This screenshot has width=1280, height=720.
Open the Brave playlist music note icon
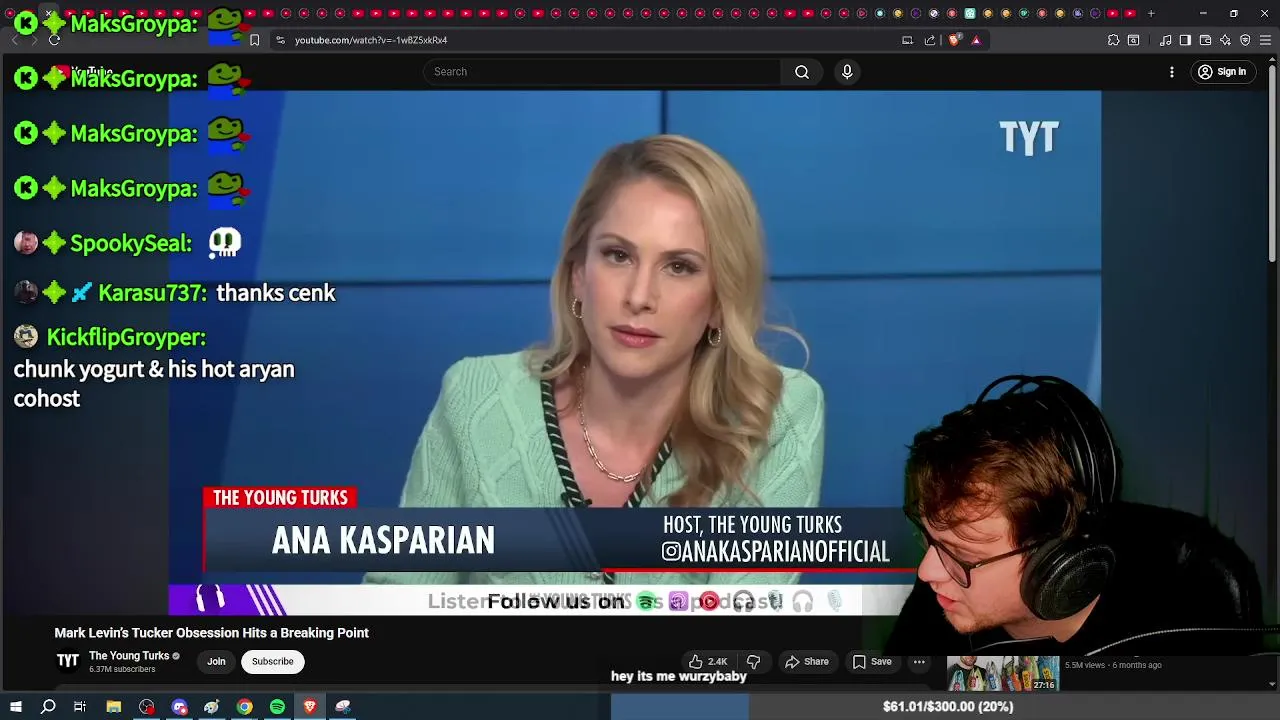[1166, 40]
